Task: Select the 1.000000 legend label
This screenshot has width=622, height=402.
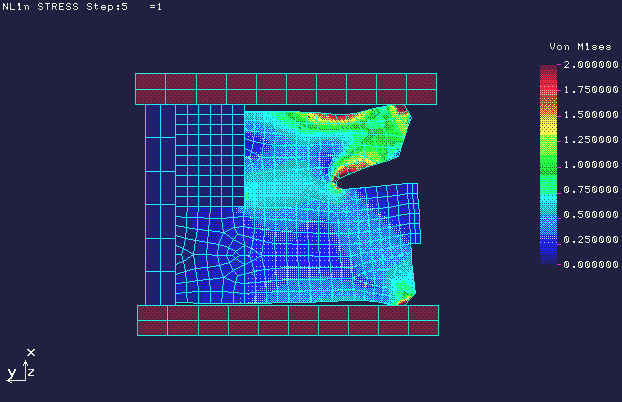Action: [x=589, y=165]
